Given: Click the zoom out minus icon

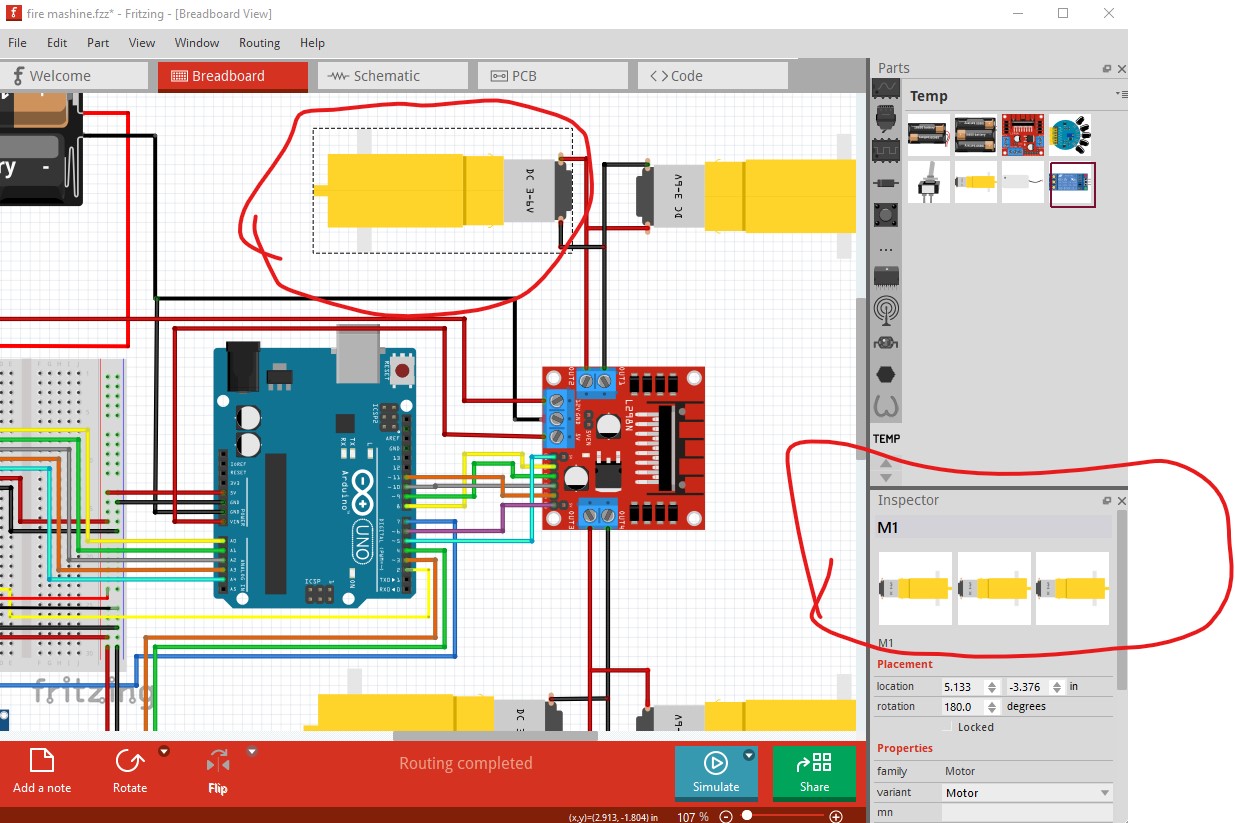Looking at the screenshot, I should click(726, 816).
